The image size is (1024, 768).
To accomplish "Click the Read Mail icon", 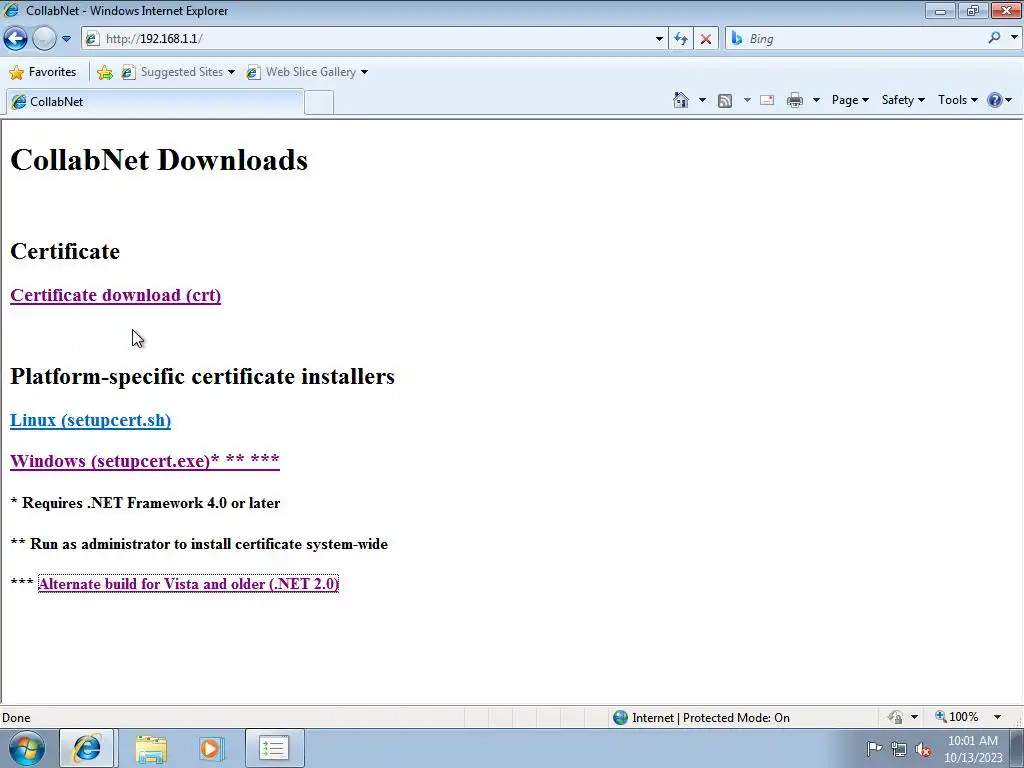I will 767,100.
